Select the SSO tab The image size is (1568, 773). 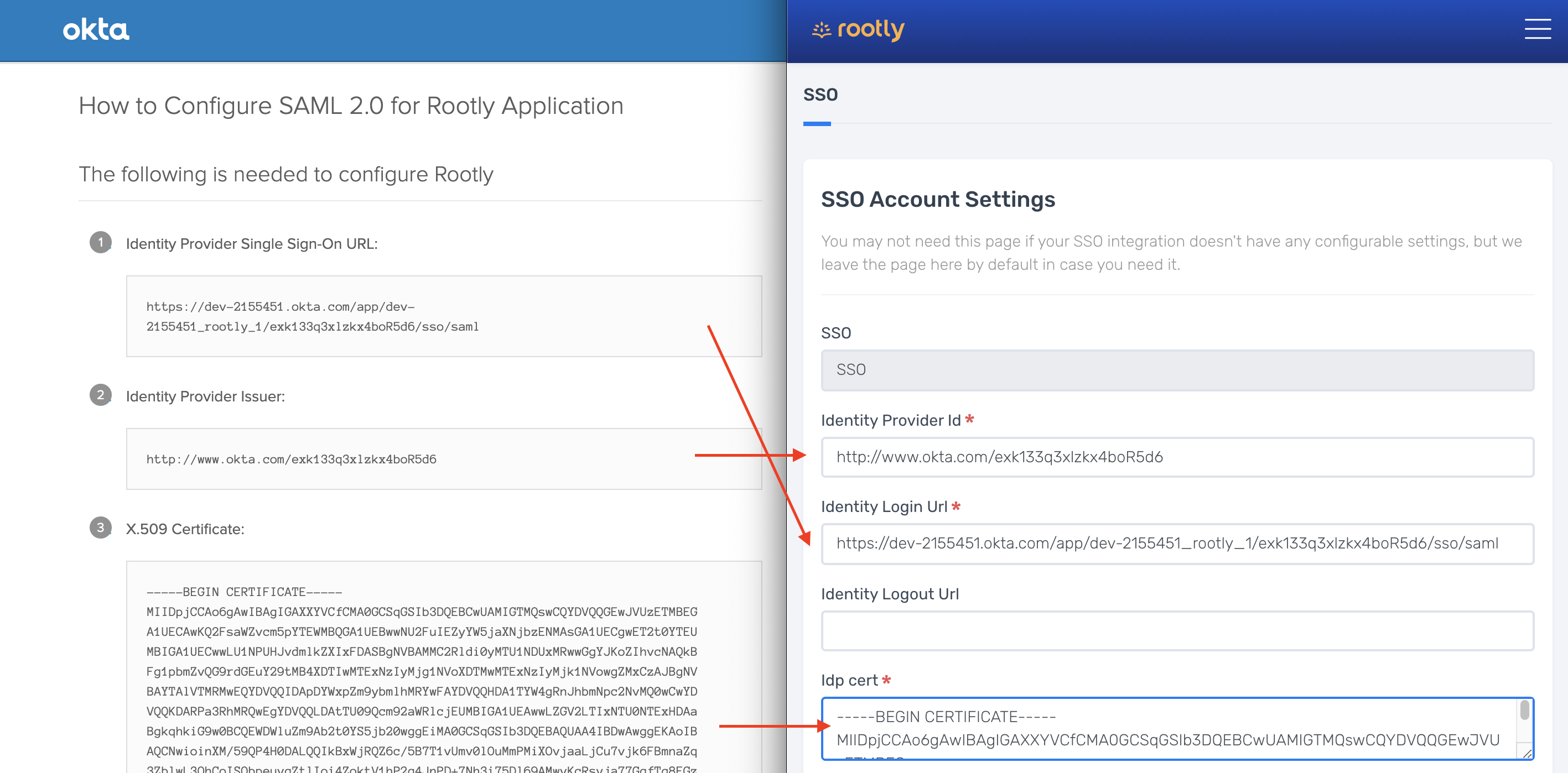coord(820,95)
